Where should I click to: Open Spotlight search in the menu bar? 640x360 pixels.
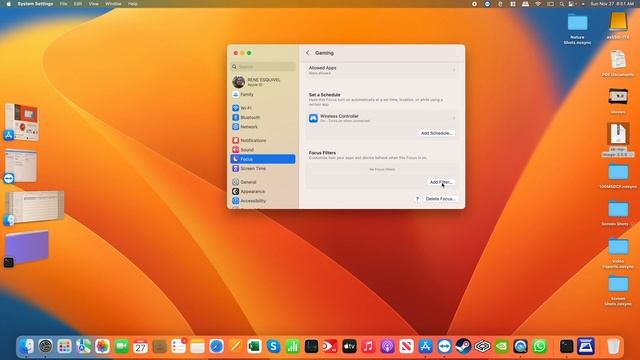[x=562, y=4]
